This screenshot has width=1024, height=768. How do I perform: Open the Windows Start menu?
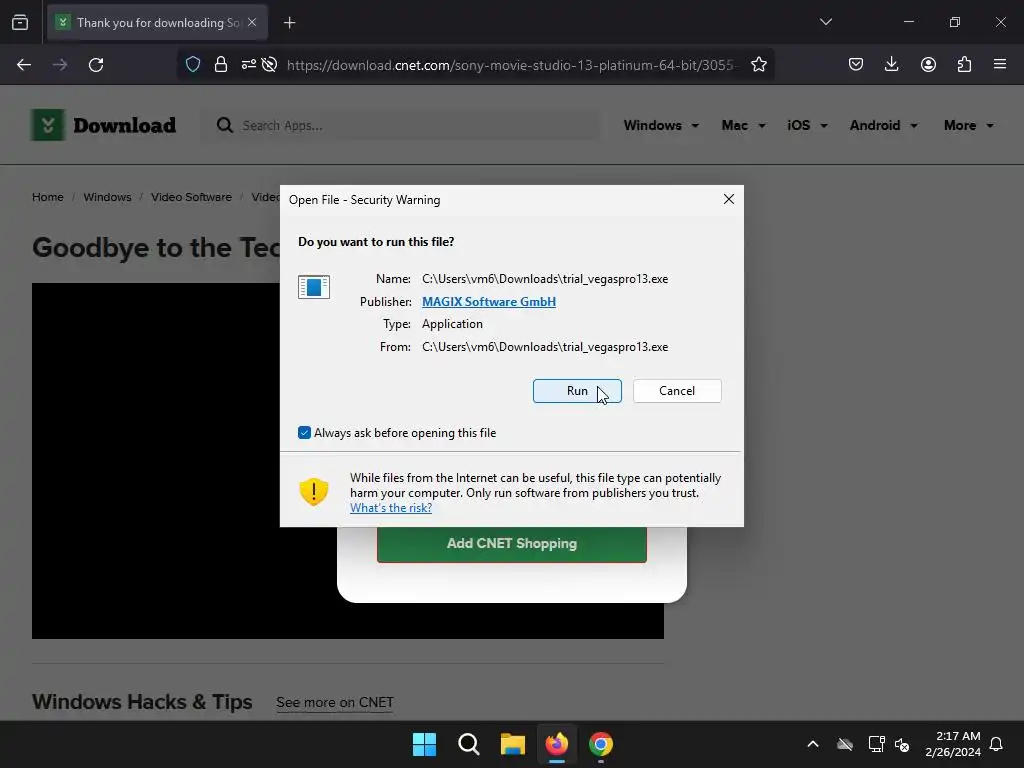point(424,744)
